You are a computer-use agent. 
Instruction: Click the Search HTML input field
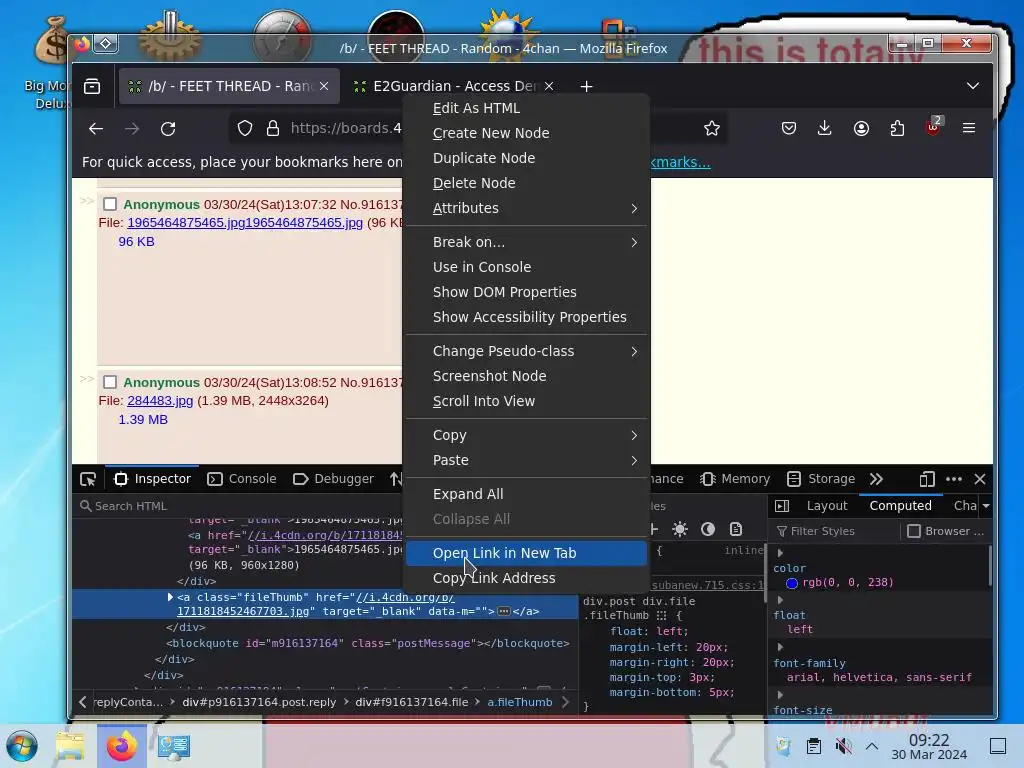238,506
